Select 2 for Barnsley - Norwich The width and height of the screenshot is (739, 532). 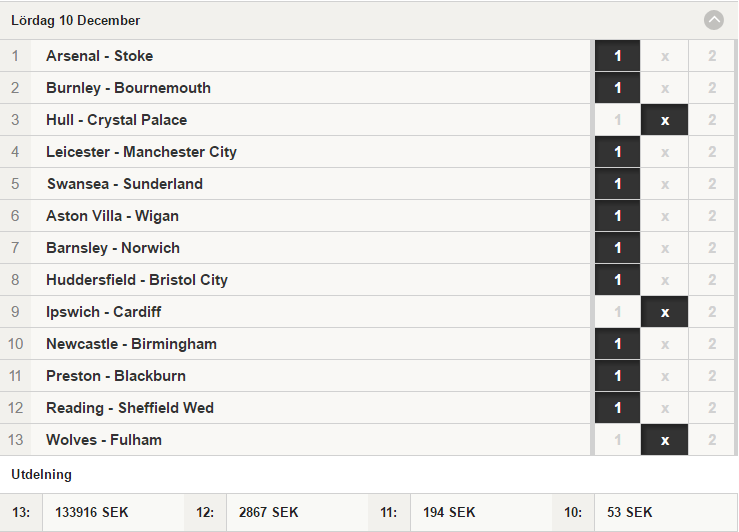coord(712,248)
